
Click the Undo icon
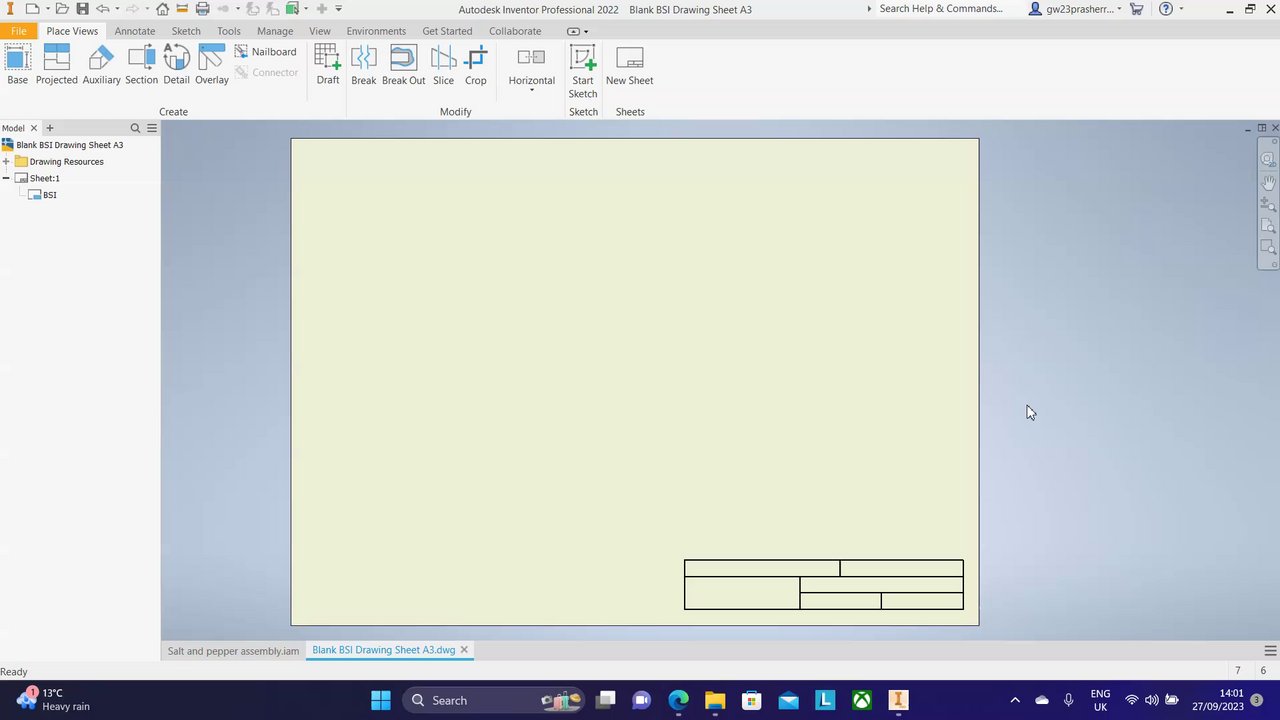click(x=102, y=9)
